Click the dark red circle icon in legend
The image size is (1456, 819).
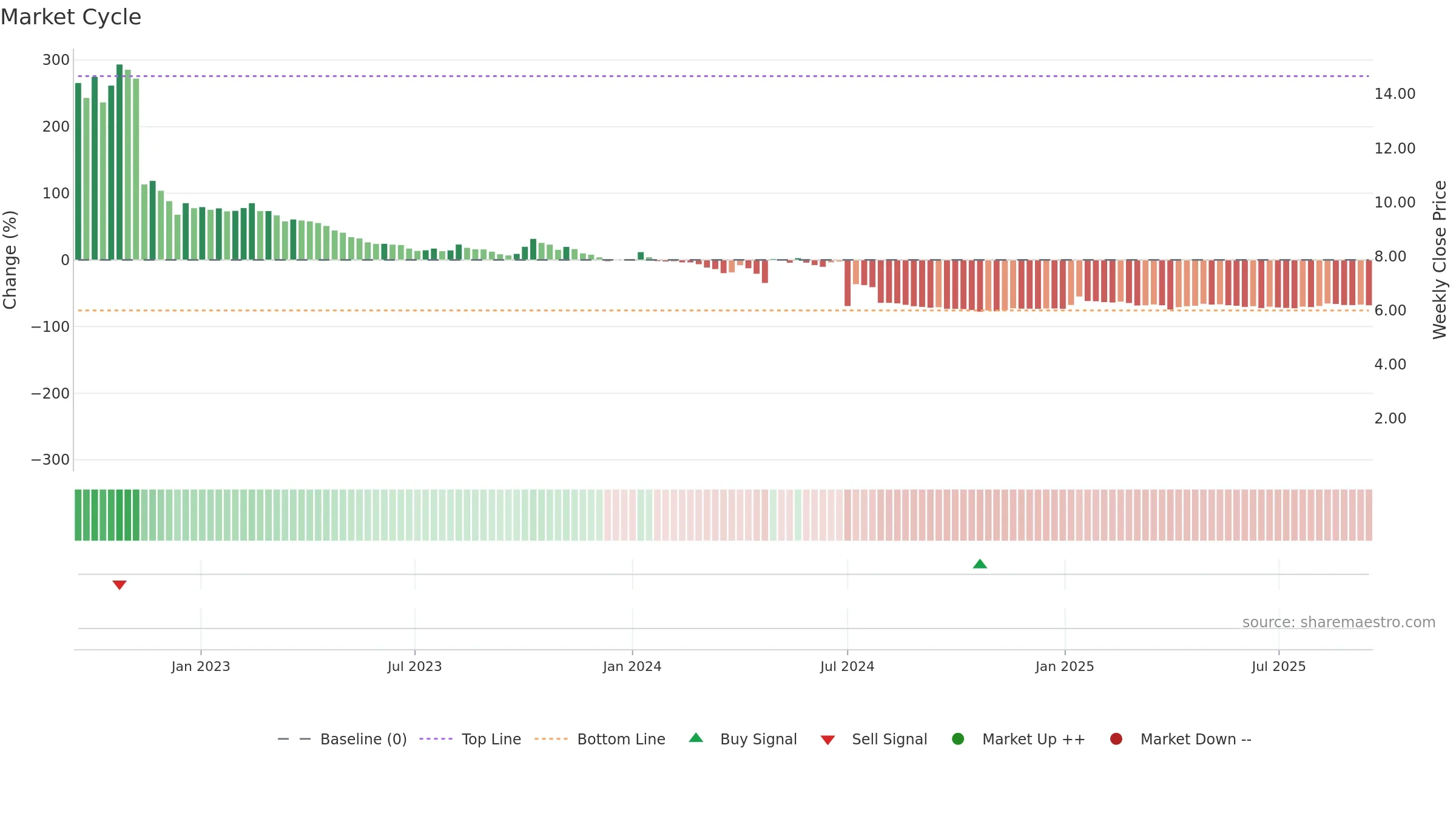click(1116, 739)
